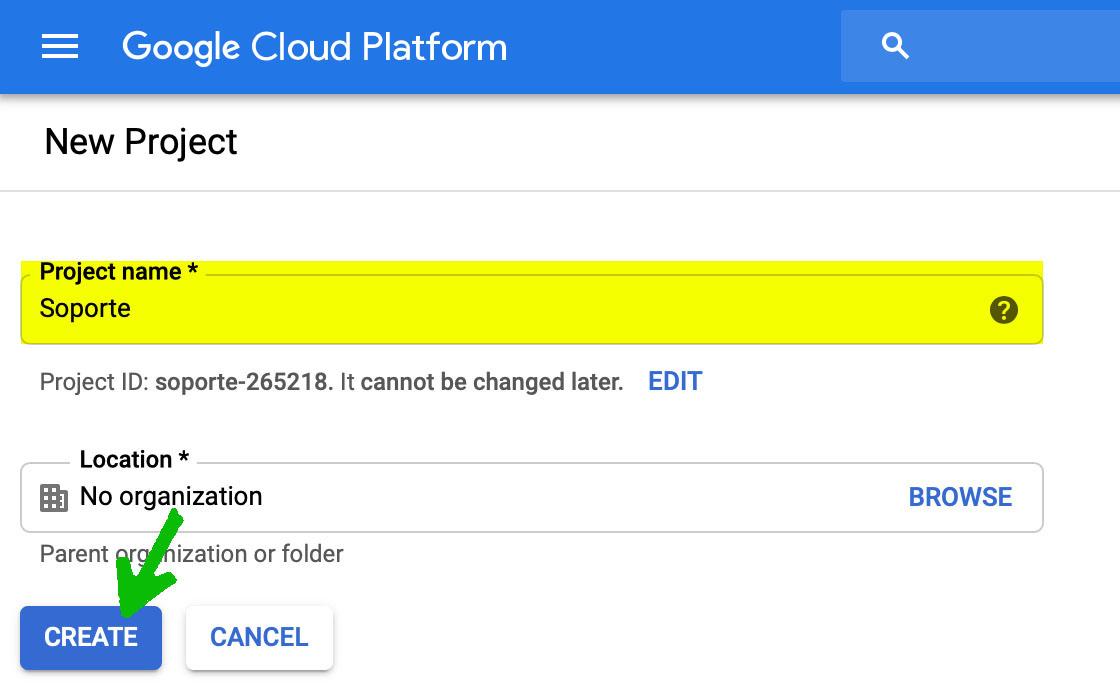Image resolution: width=1120 pixels, height=695 pixels.
Task: Click the 'cannot be changed later' text
Action: tap(492, 382)
